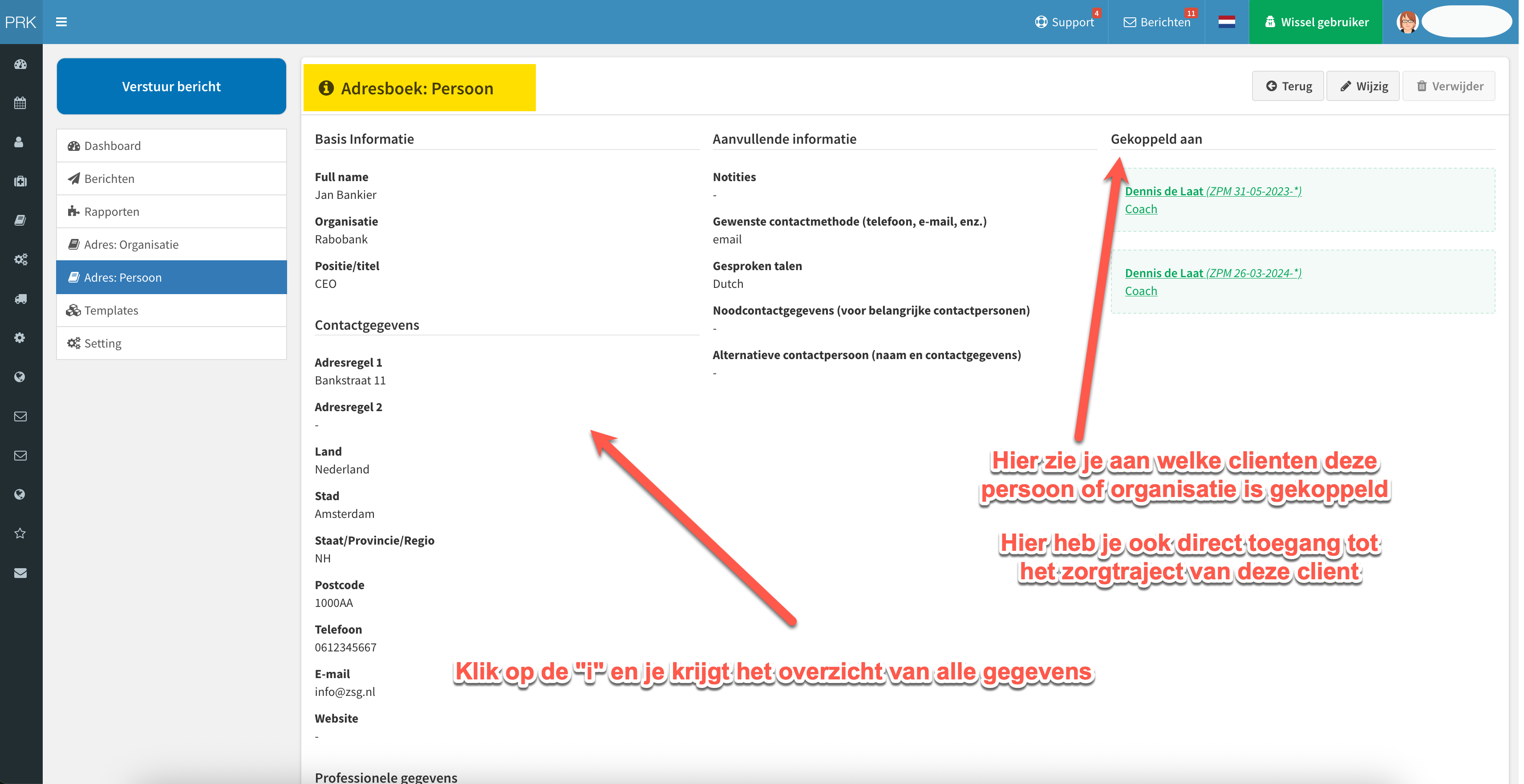This screenshot has width=1524, height=784.
Task: Click the book icon in dark sidebar
Action: pos(21,220)
